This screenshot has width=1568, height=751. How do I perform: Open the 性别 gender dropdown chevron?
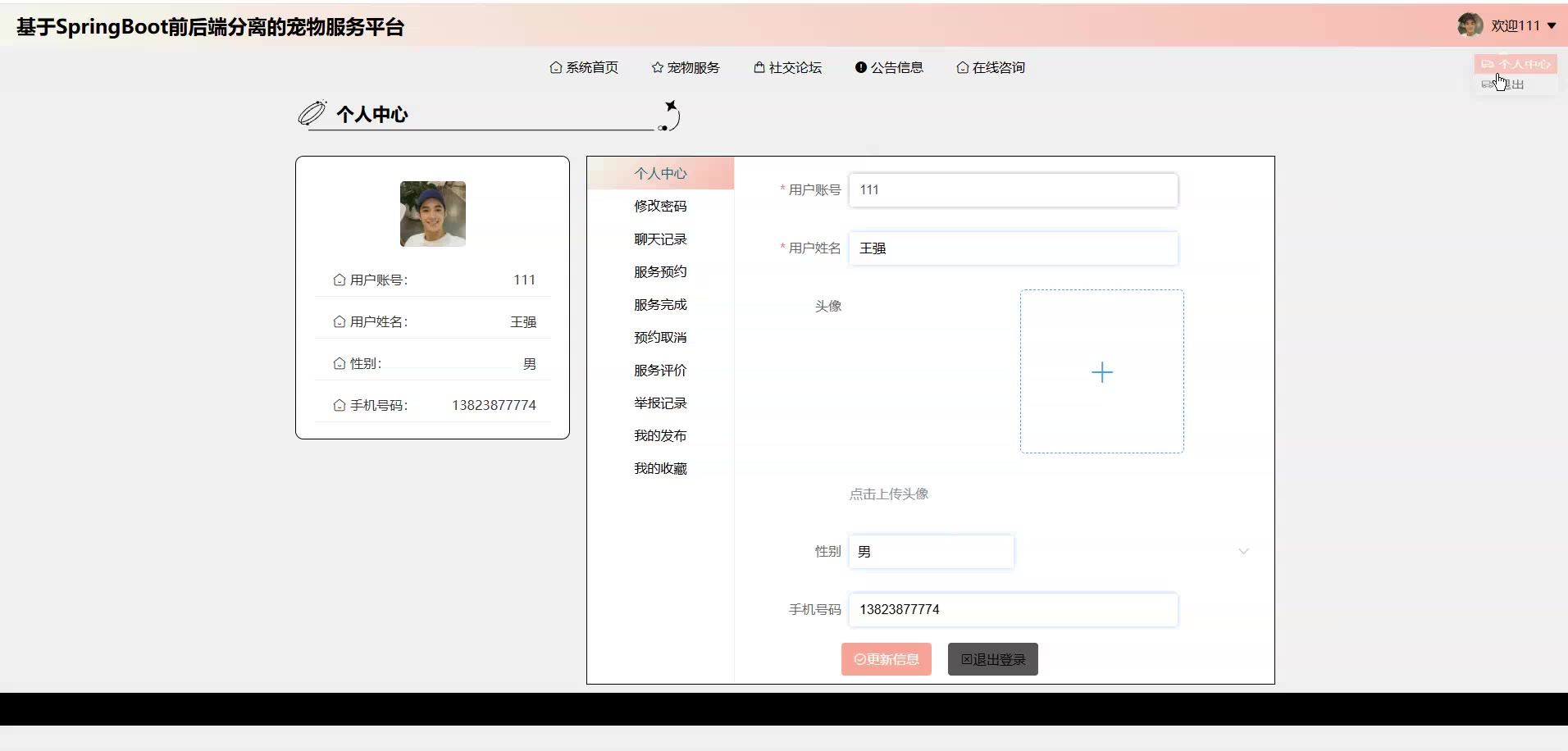pos(1243,552)
